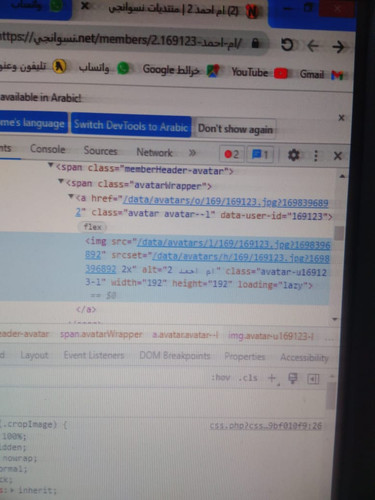Viewport: 375px width, 500px height.
Task: Click Switch DevTools to Arabic
Action: point(131,126)
